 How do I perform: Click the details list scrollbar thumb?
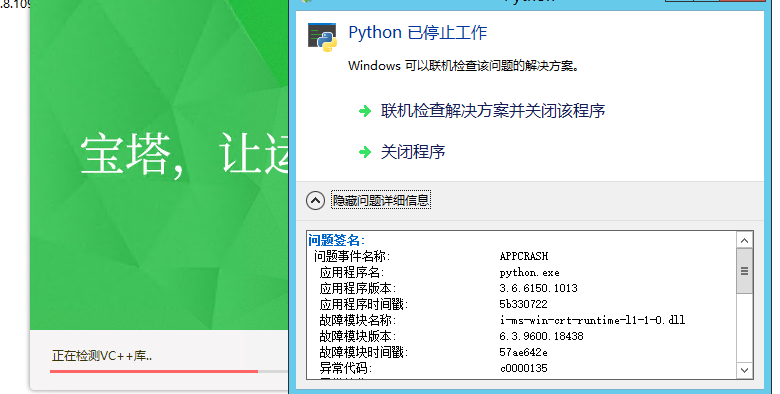744,271
